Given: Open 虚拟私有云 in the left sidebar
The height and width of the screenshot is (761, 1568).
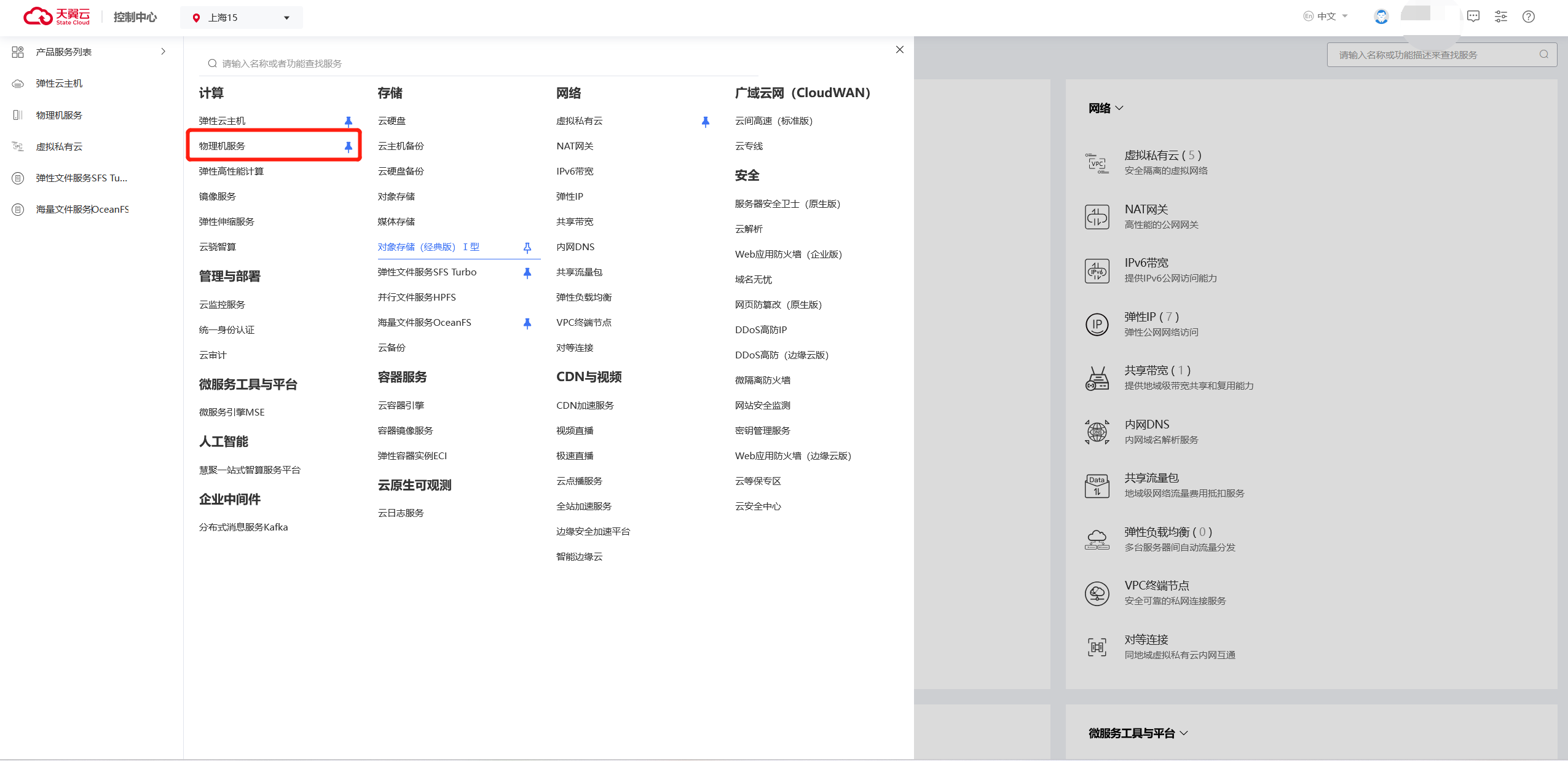Looking at the screenshot, I should tap(59, 146).
